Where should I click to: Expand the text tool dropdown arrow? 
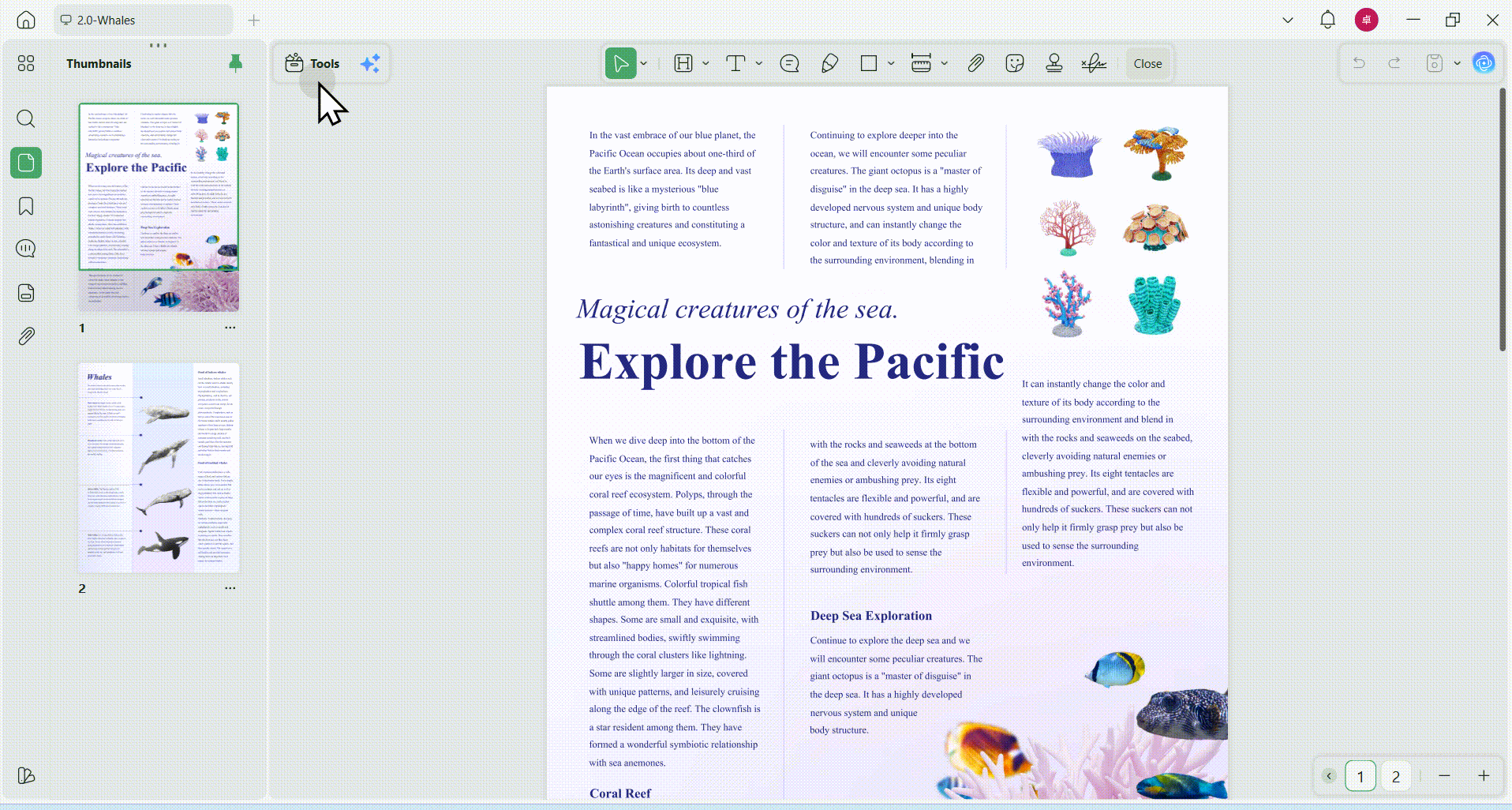tap(759, 63)
